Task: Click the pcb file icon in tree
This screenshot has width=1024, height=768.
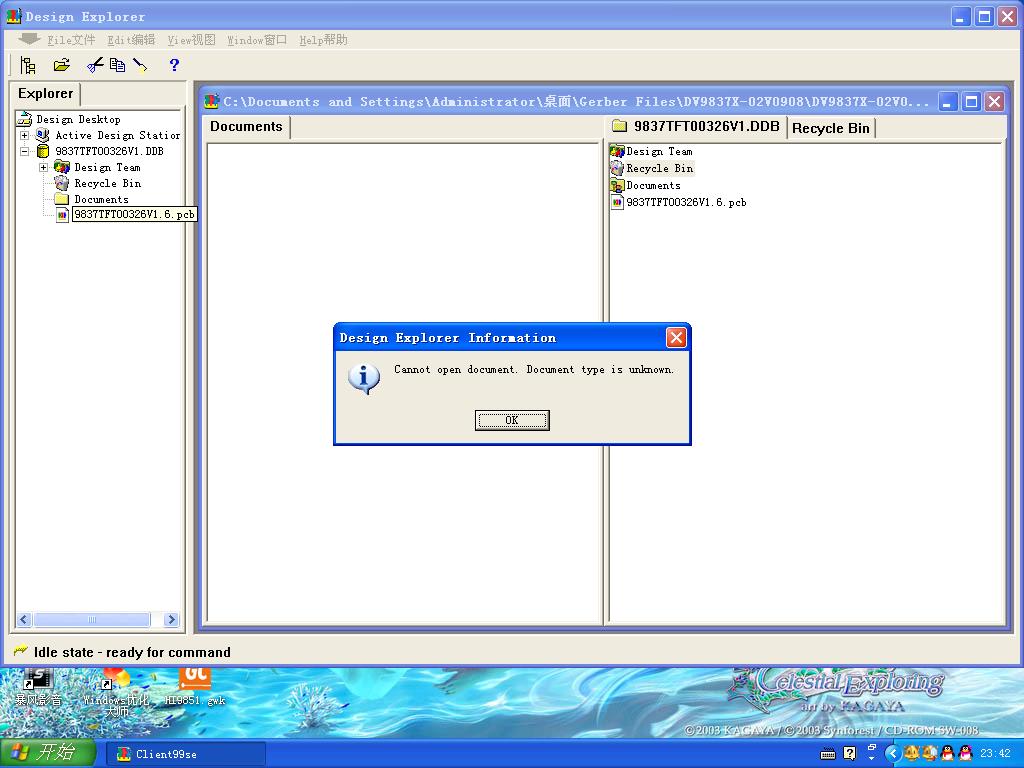Action: [62, 214]
